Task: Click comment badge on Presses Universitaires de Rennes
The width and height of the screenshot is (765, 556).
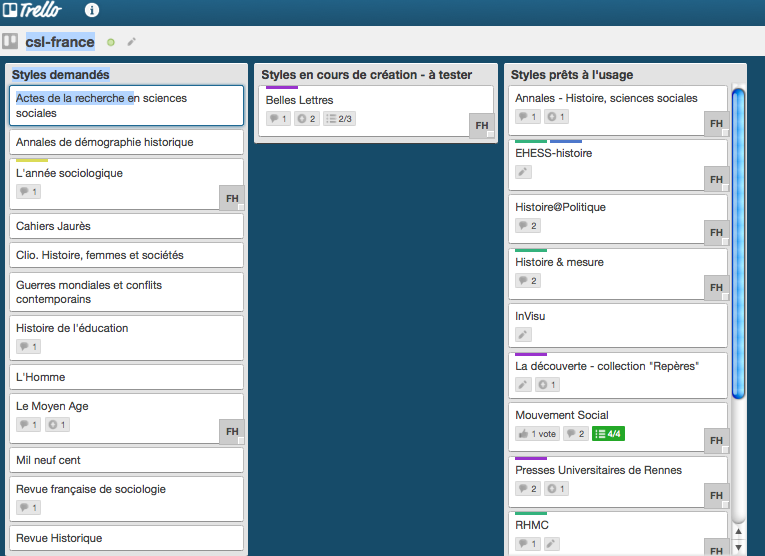Action: (528, 489)
